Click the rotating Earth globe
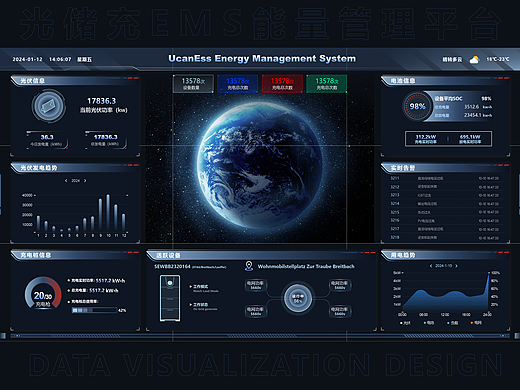520x390 pixels. click(260, 166)
